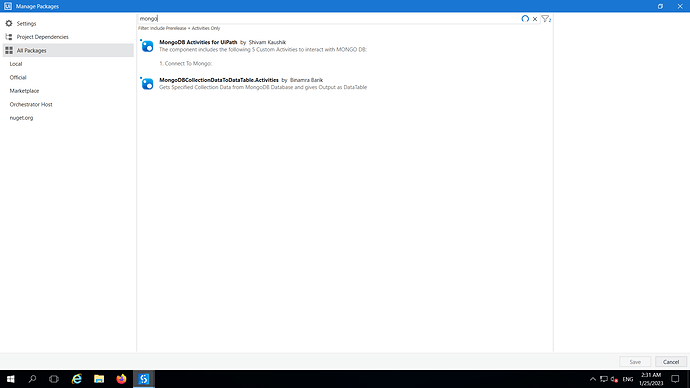The width and height of the screenshot is (690, 388).
Task: Open the Settings section
Action: (x=26, y=24)
